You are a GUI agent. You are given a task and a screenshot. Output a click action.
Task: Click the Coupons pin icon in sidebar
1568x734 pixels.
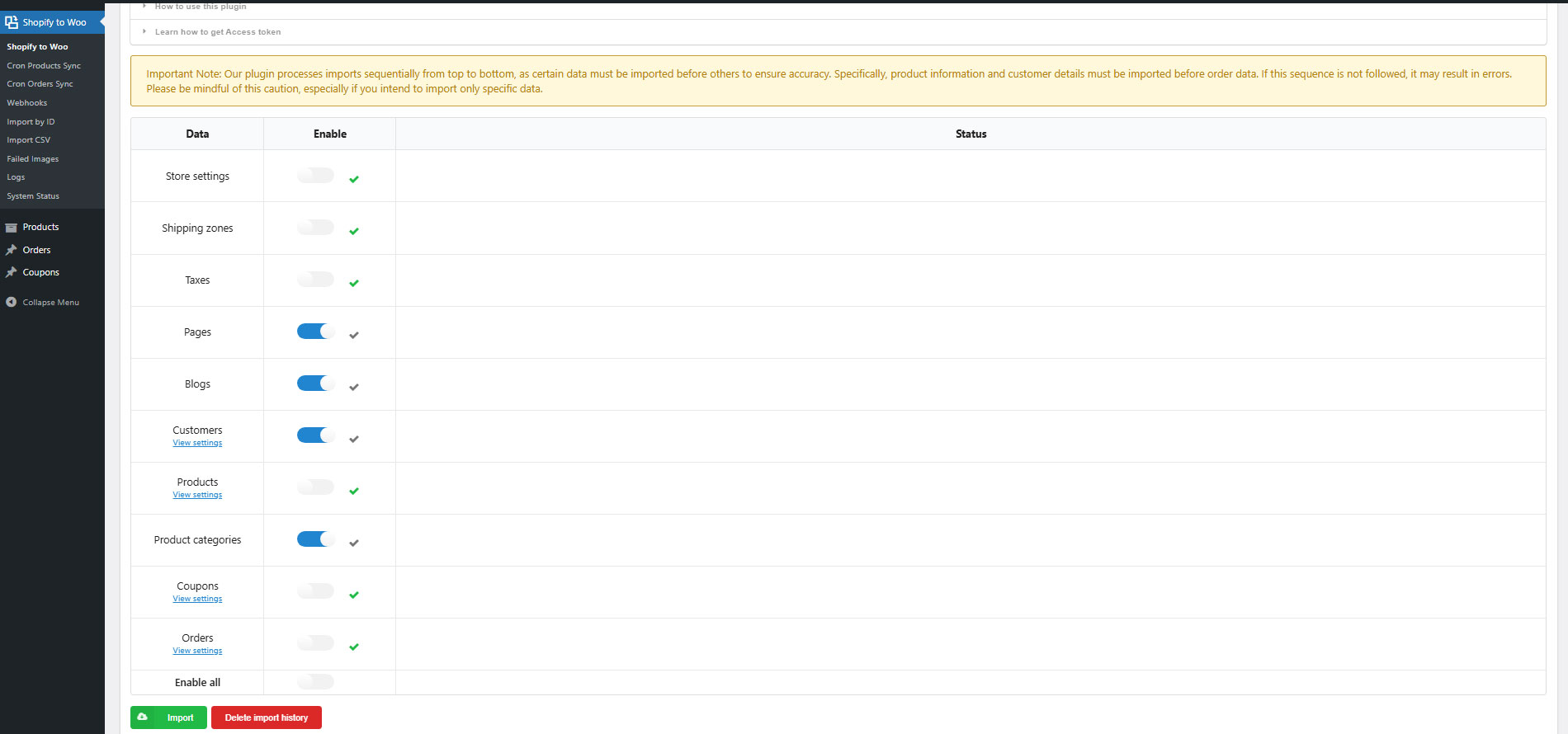click(12, 272)
